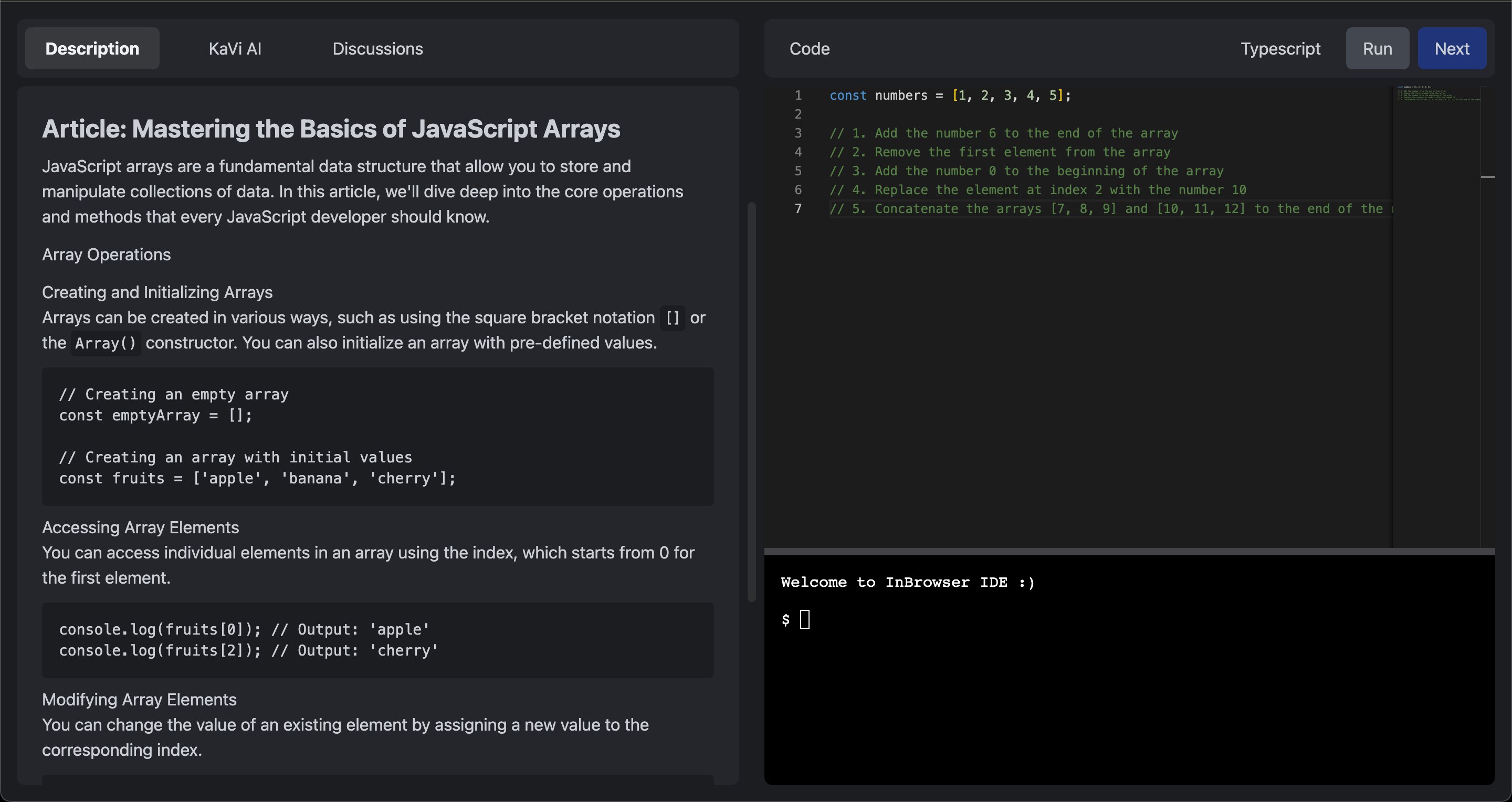The image size is (1512, 802).
Task: Select the Description tab
Action: [x=92, y=49]
